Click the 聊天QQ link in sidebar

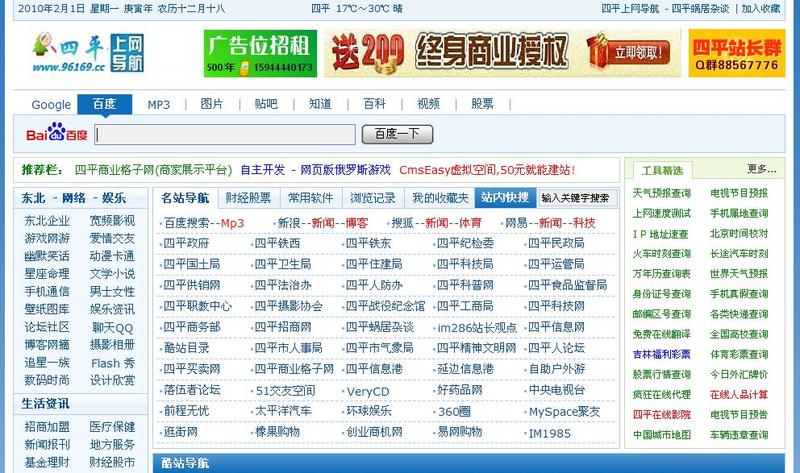112,326
